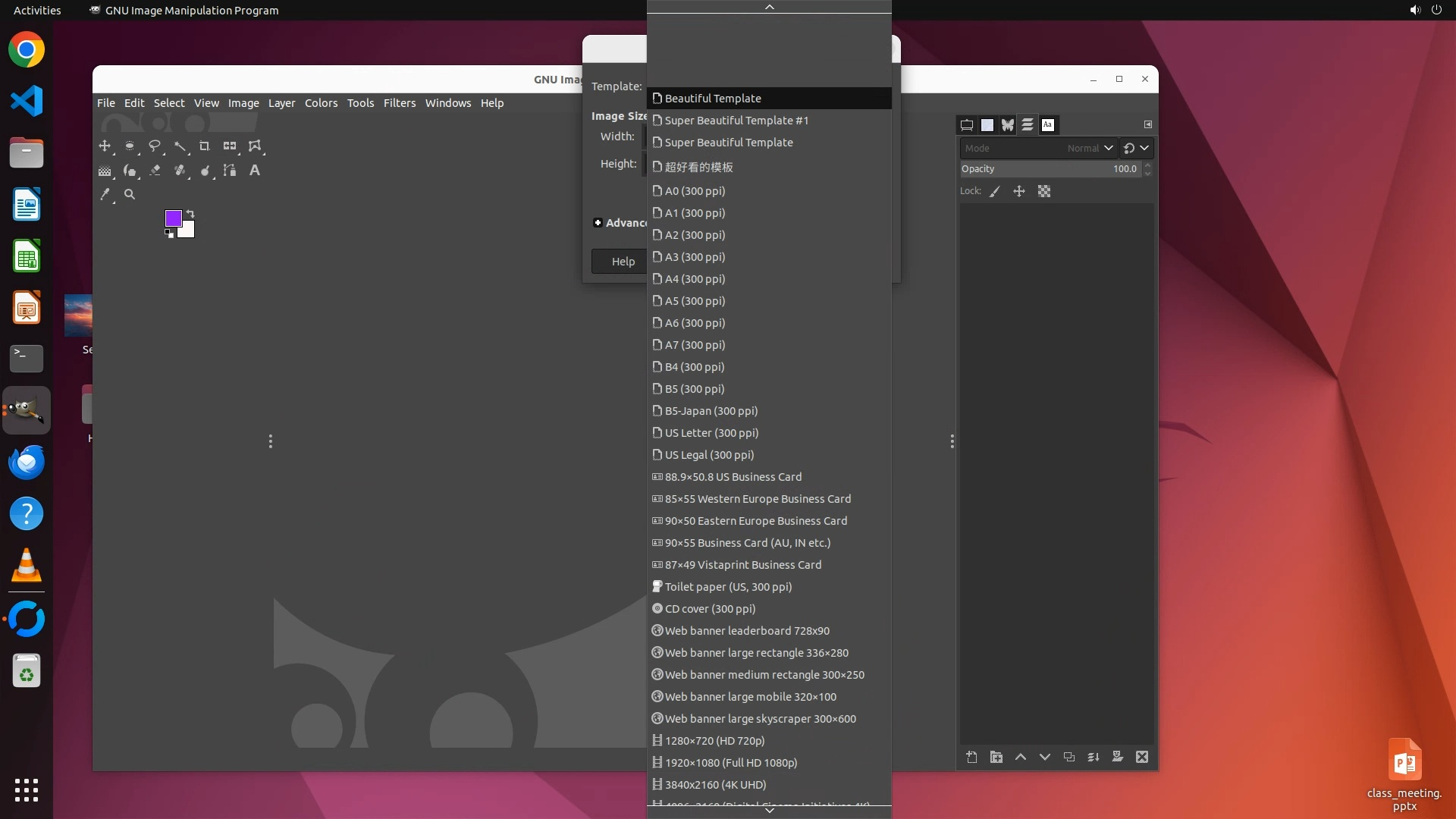
Task: Open the Fonts tab in dock
Action: 1048,125
